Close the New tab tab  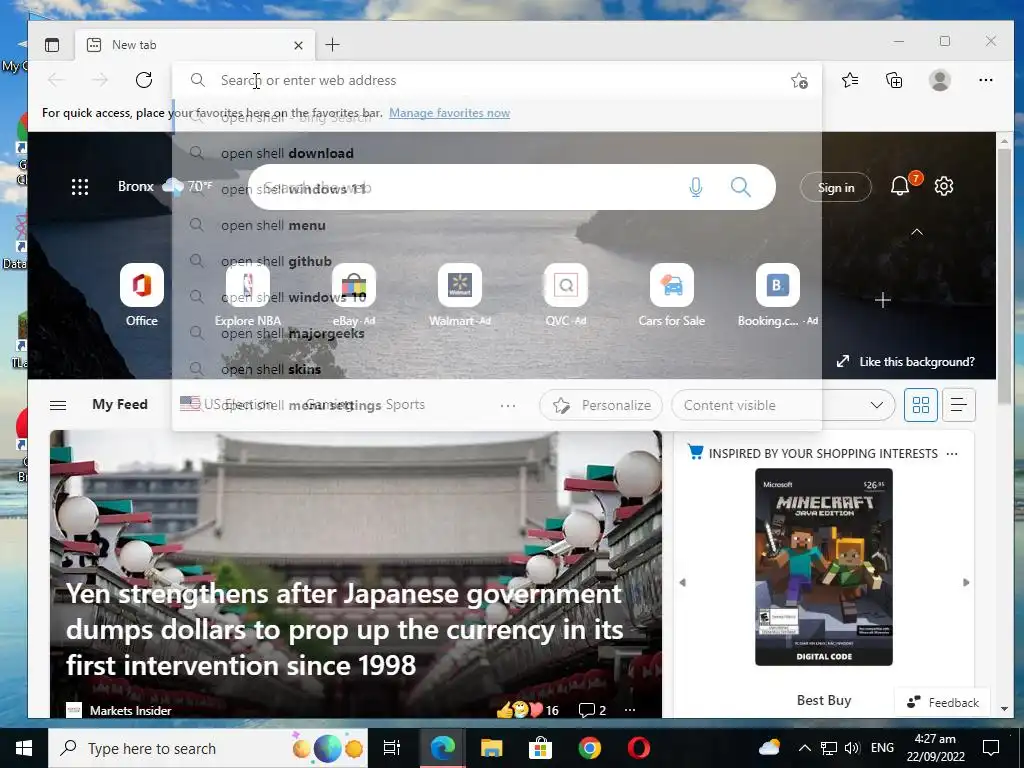click(x=298, y=45)
